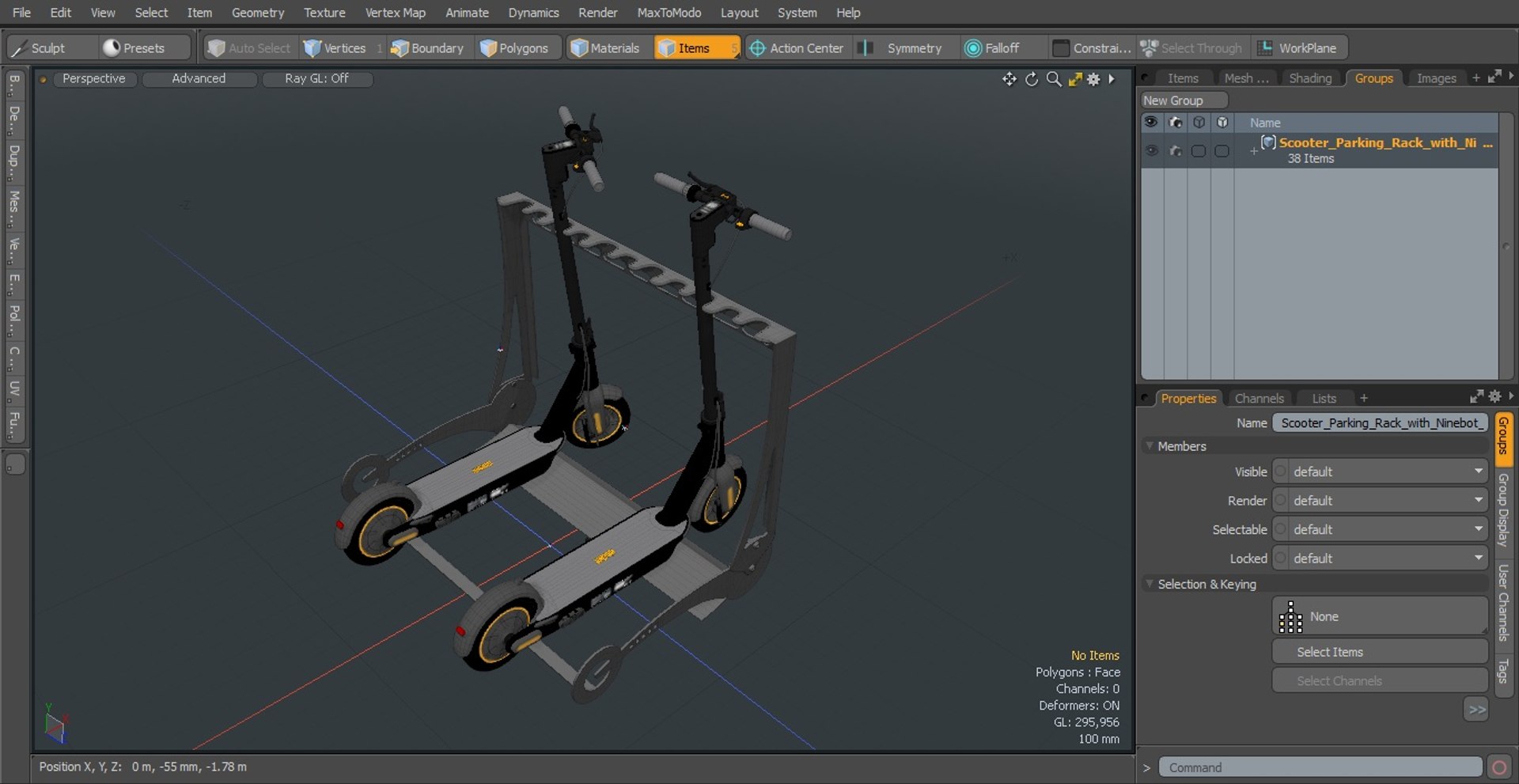Open the File menu
1519x784 pixels.
pyautogui.click(x=21, y=13)
